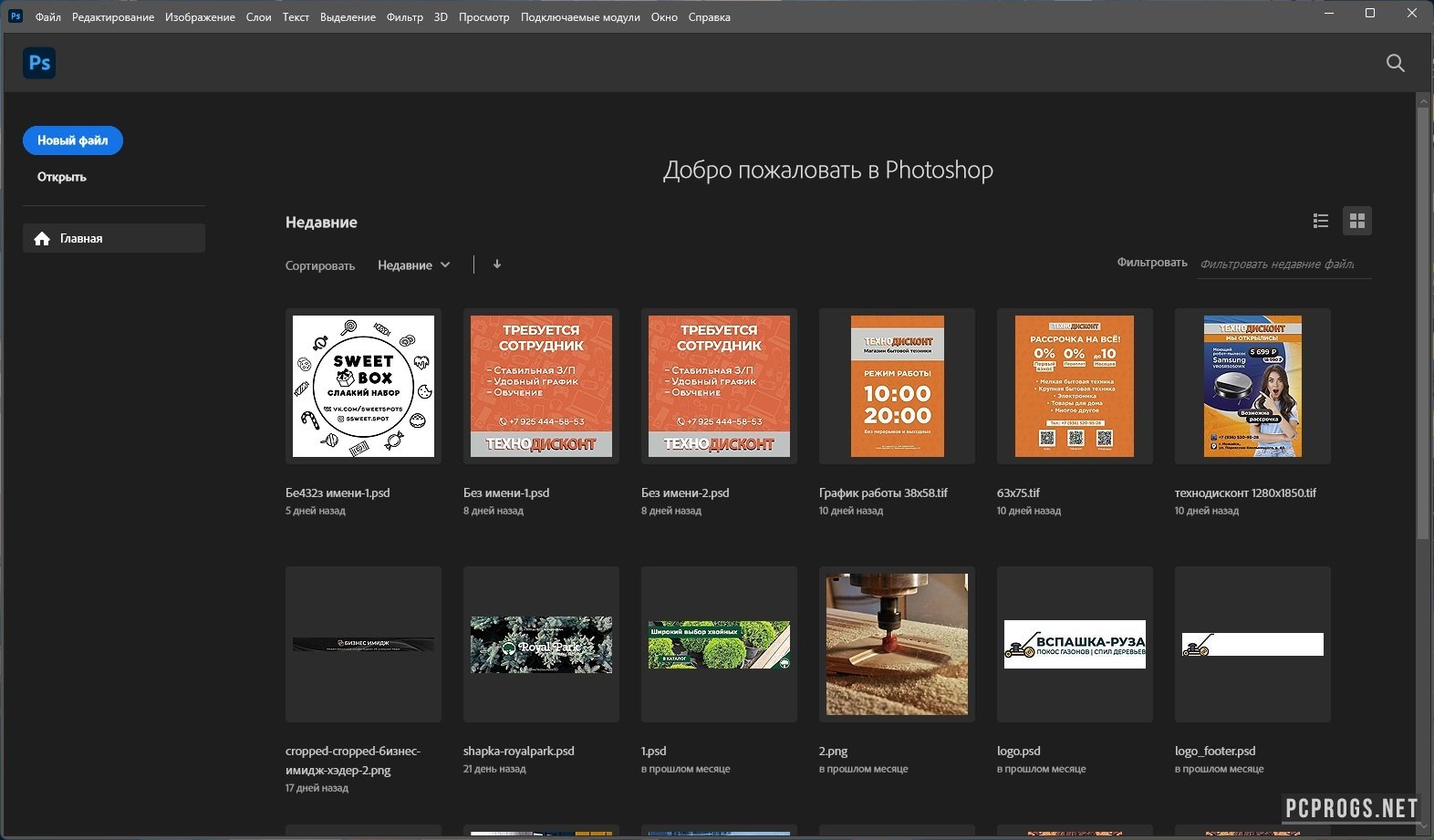
Task: Click the Новый файл button
Action: coord(73,140)
